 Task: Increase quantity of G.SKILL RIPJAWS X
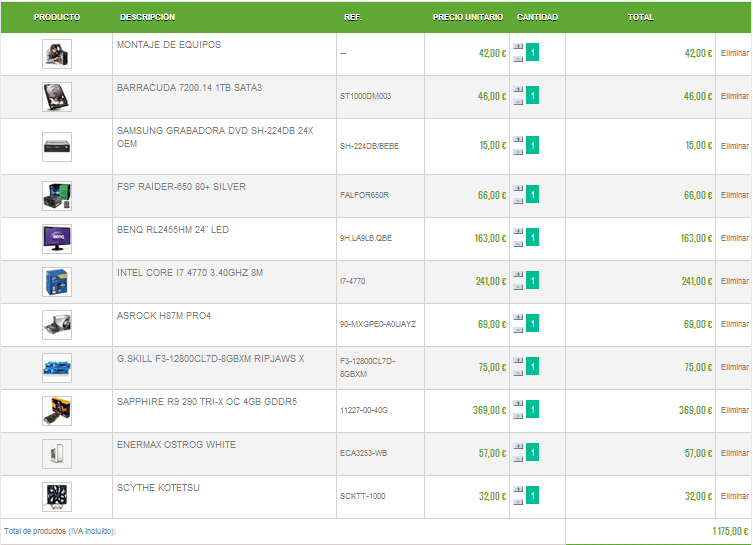(x=518, y=361)
